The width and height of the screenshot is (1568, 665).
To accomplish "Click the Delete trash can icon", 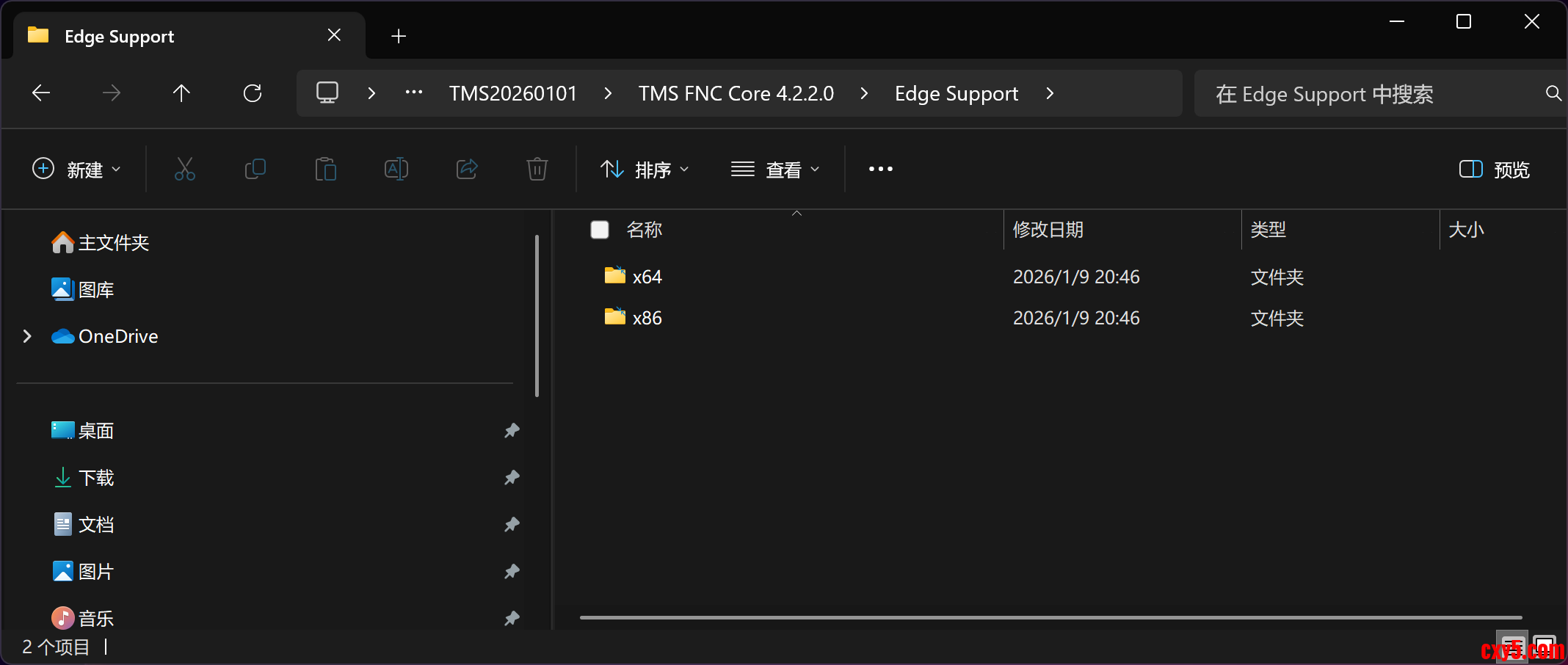I will [537, 170].
